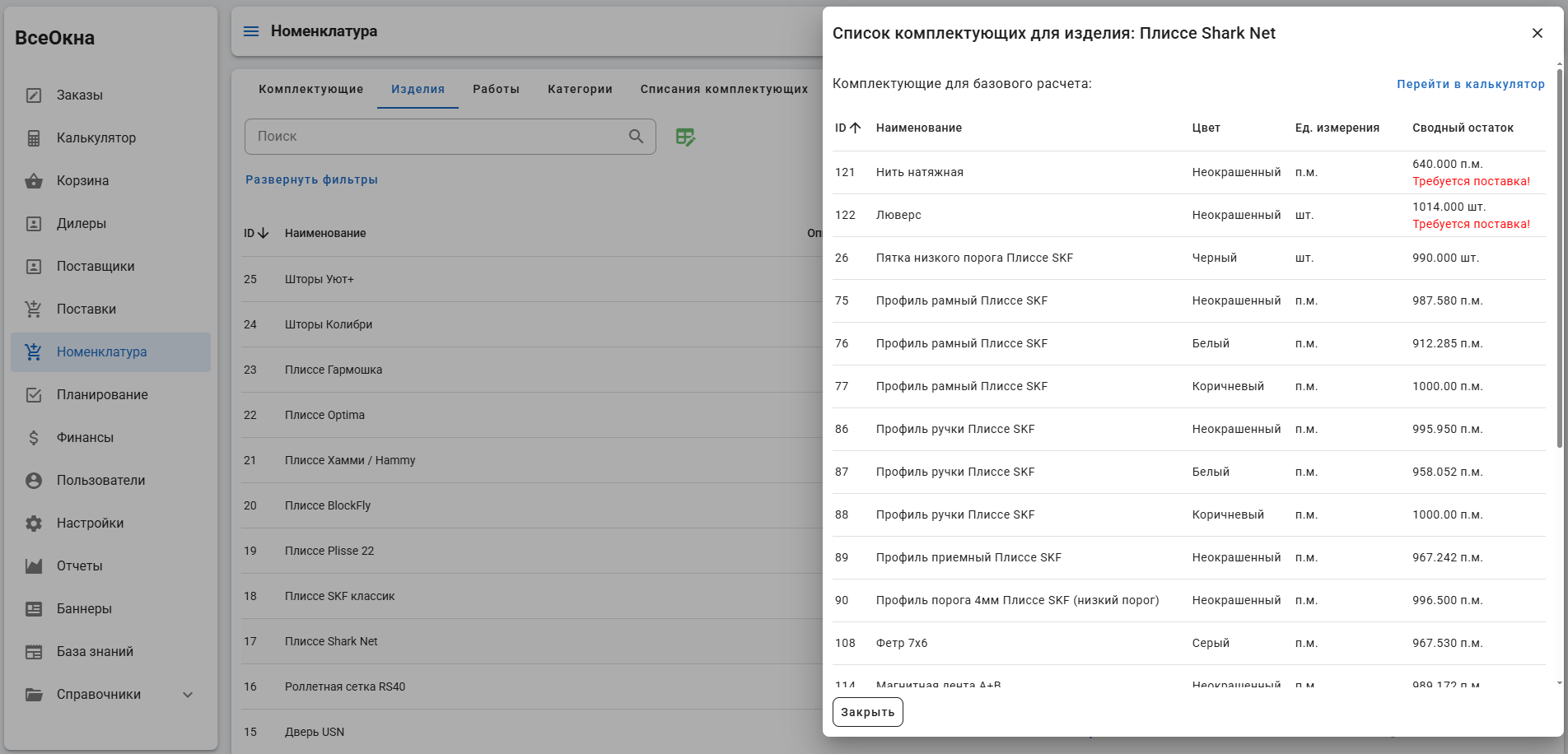Open the Заказы sidebar icon
The height and width of the screenshot is (754, 1568).
click(x=34, y=95)
